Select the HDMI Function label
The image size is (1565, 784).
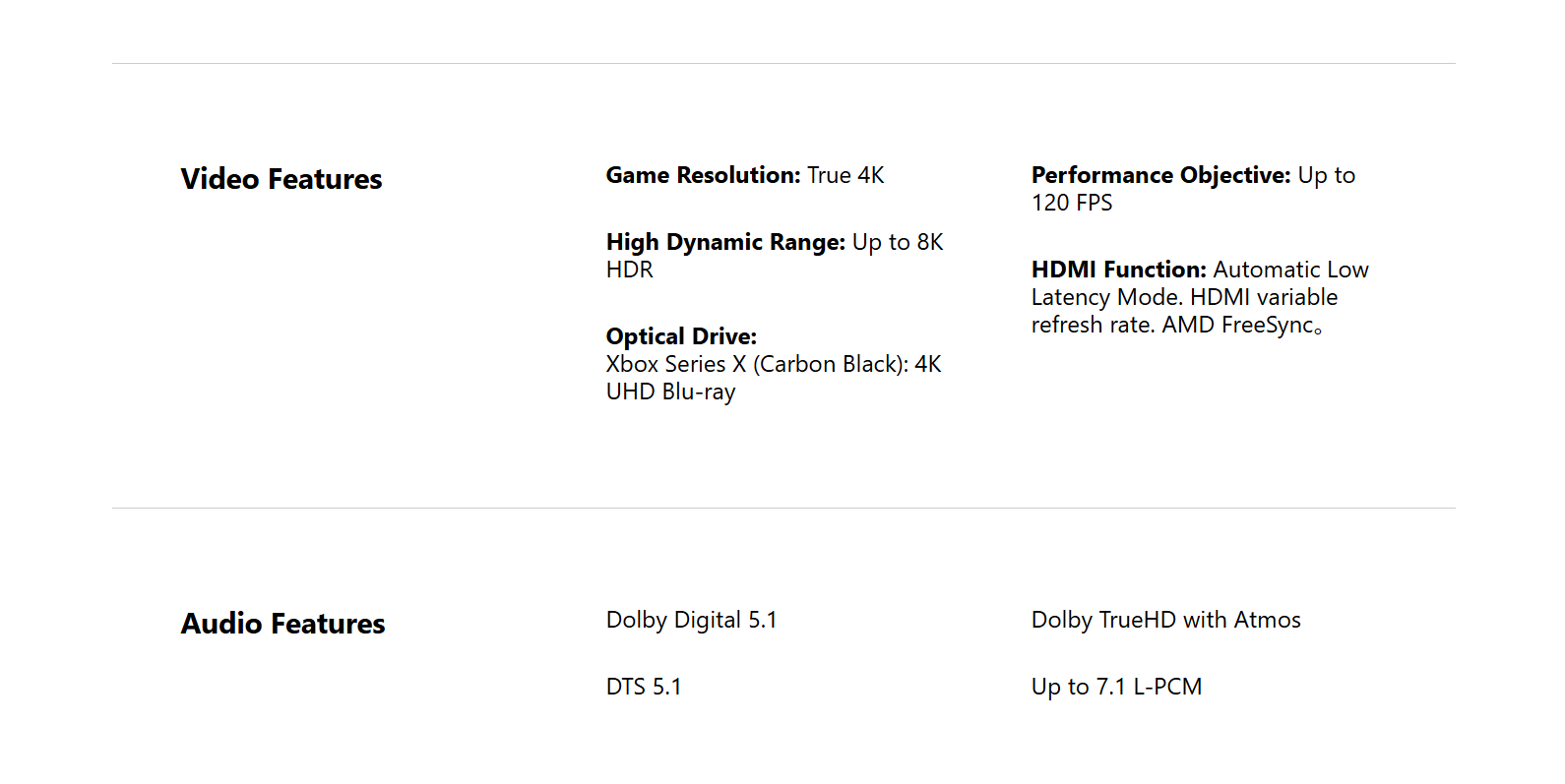click(x=1119, y=270)
